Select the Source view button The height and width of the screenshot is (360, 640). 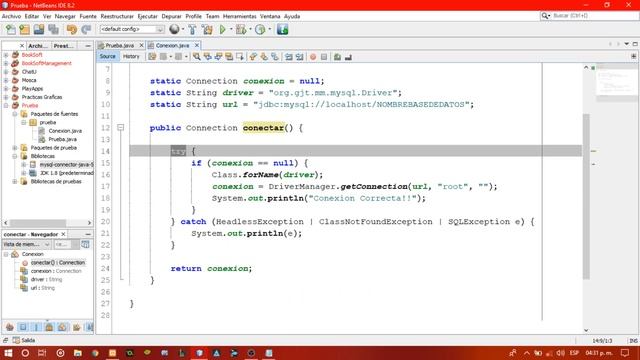(108, 57)
